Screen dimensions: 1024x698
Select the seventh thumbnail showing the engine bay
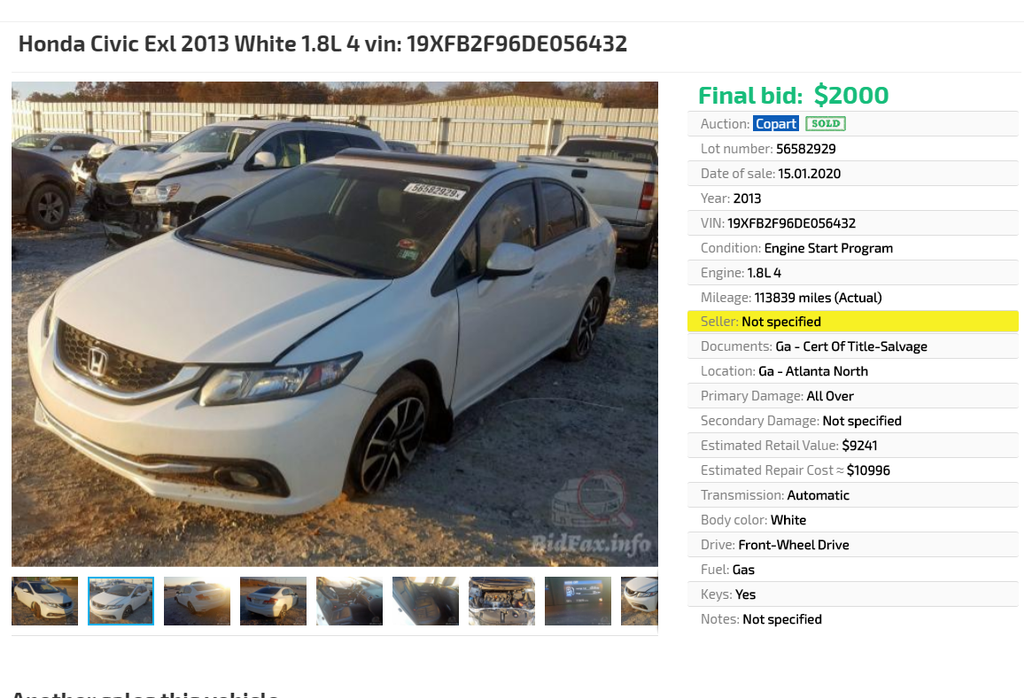pos(502,601)
